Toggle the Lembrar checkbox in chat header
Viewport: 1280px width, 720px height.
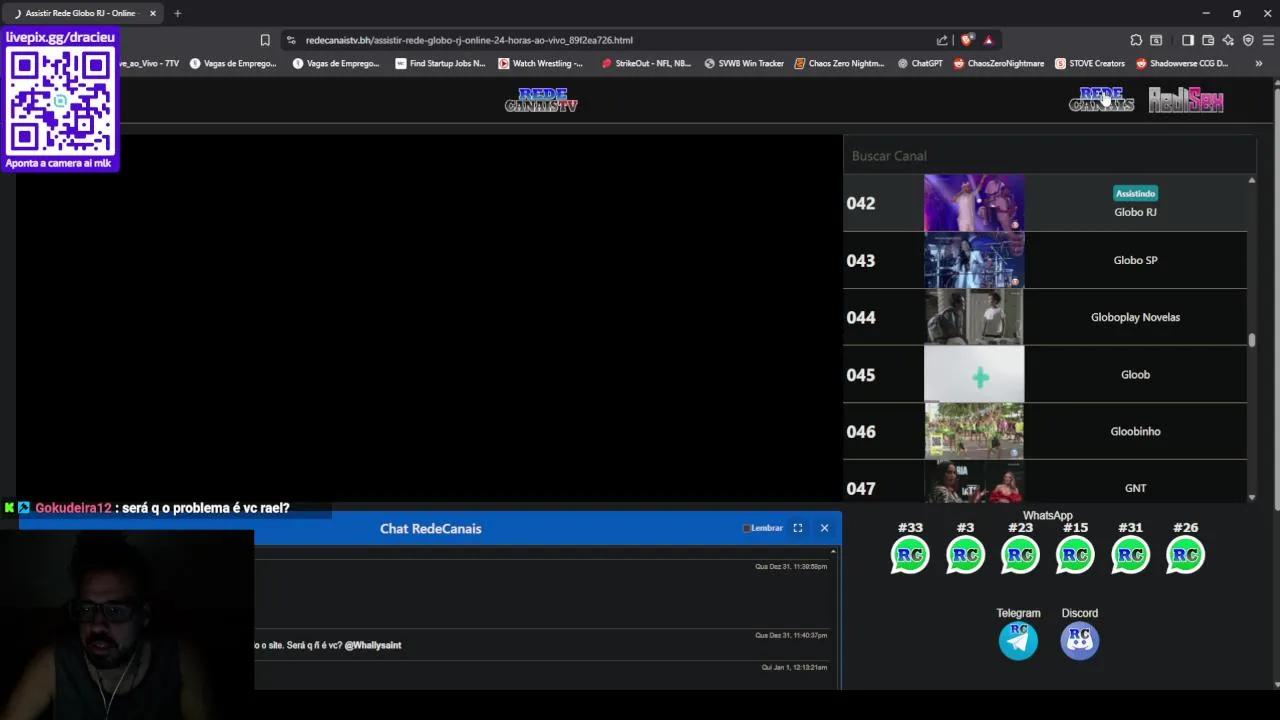(746, 528)
